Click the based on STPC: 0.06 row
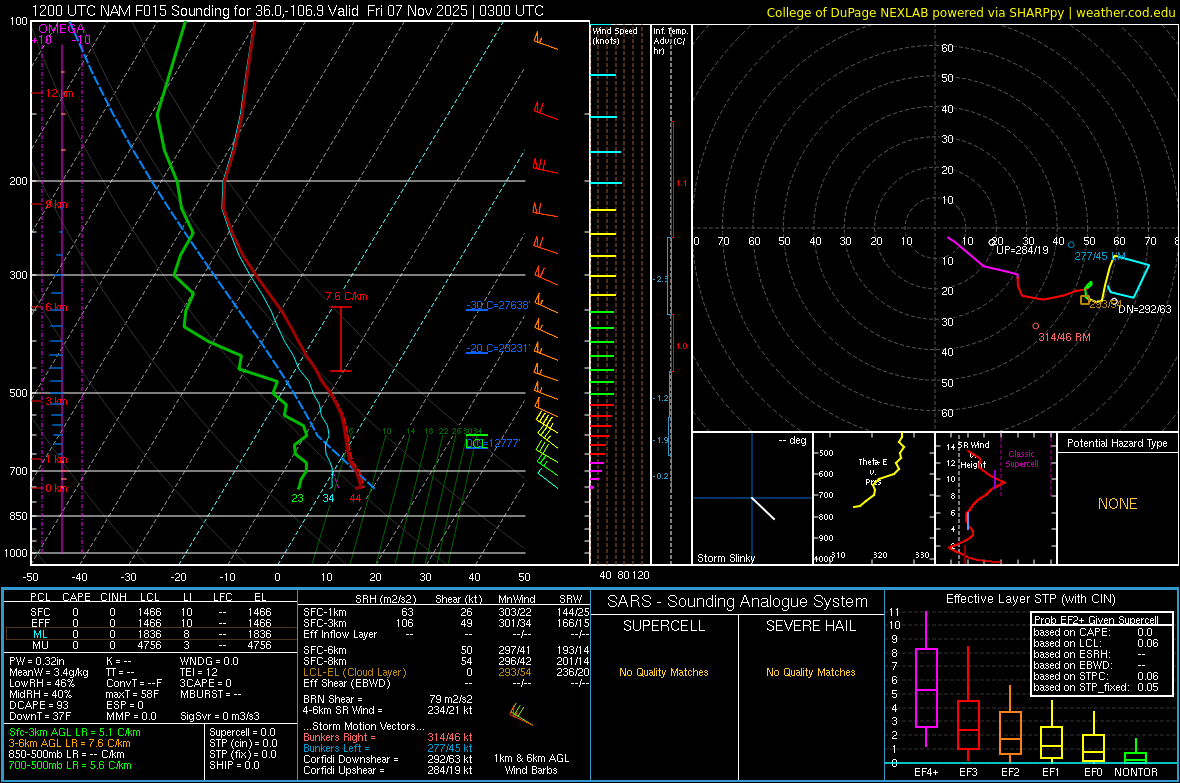This screenshot has height=783, width=1180. (x=1096, y=676)
